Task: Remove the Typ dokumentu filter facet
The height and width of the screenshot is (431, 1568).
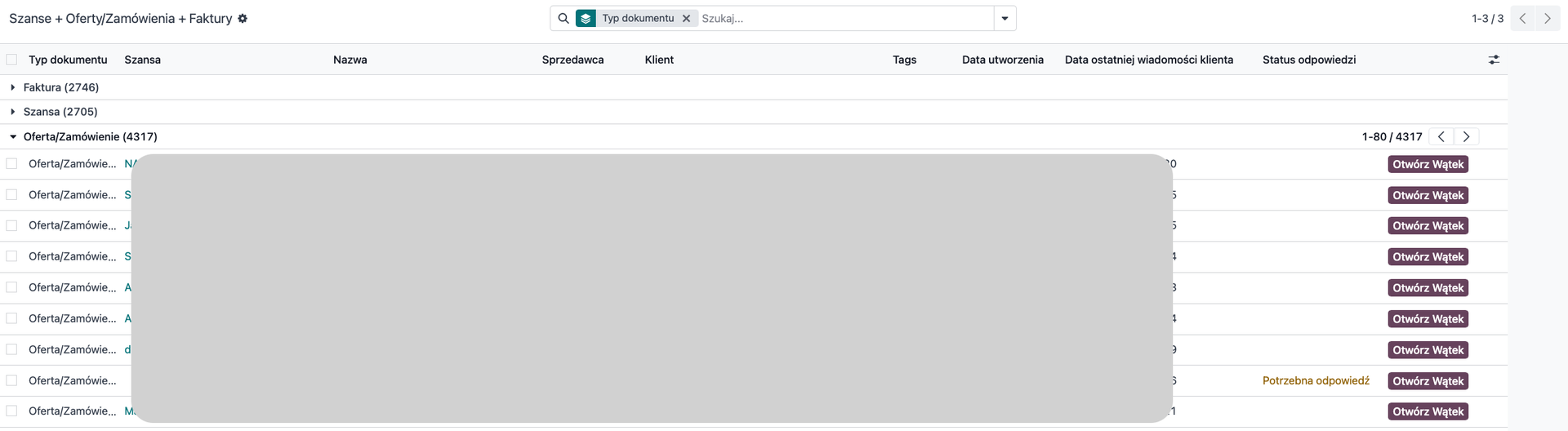Action: (686, 19)
